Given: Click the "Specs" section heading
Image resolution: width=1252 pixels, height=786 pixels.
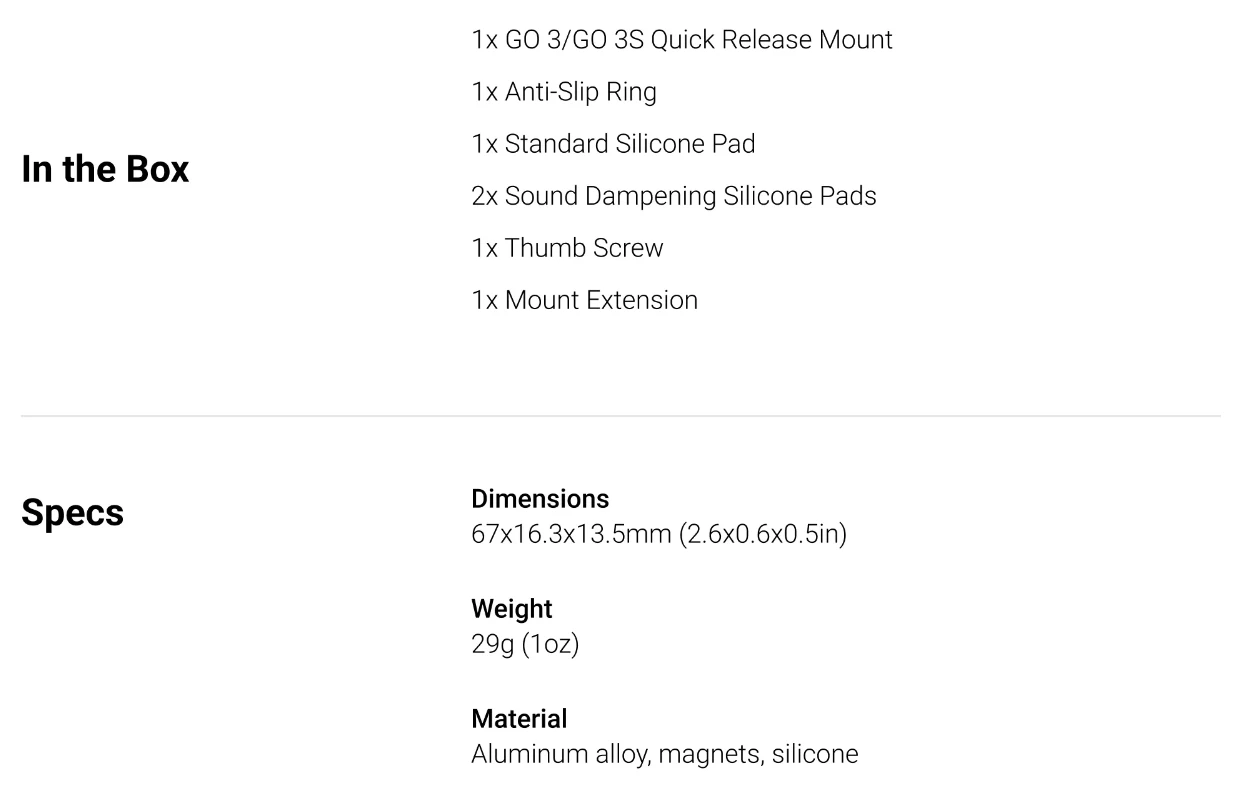Looking at the screenshot, I should point(72,512).
